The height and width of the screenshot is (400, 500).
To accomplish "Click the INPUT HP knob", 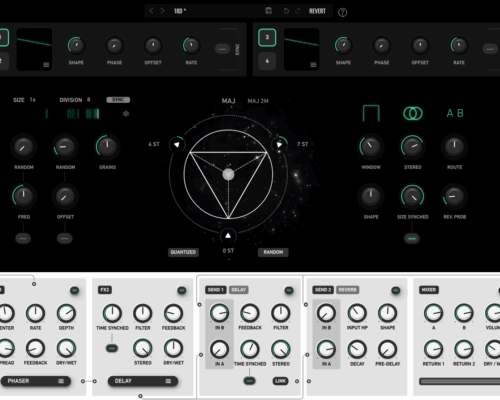I will (x=357, y=313).
